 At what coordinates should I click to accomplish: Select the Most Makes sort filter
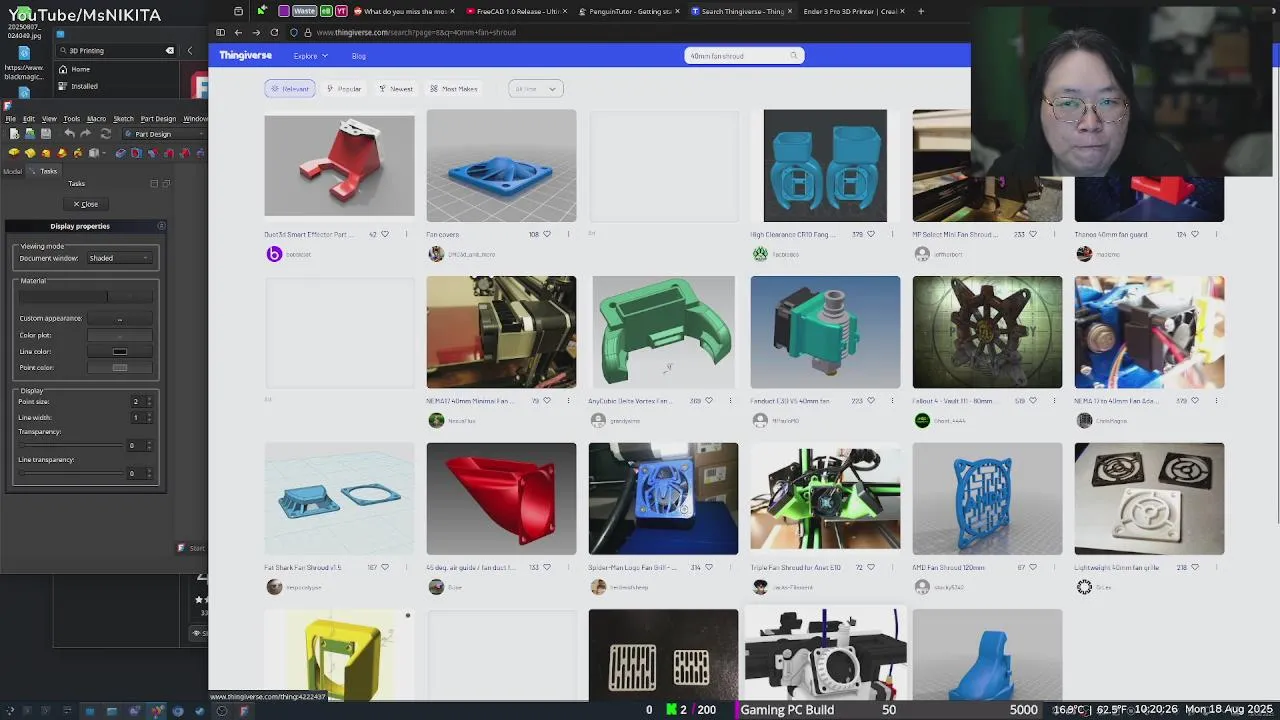click(455, 89)
